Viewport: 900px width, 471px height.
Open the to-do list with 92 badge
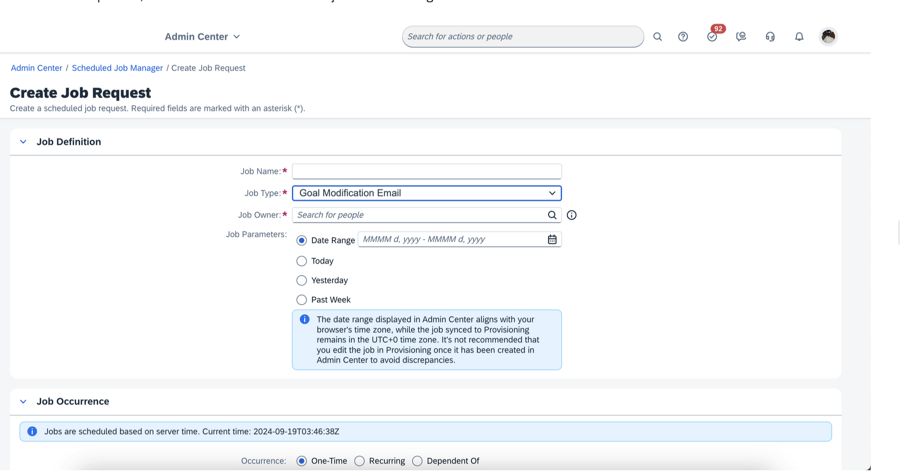point(712,37)
